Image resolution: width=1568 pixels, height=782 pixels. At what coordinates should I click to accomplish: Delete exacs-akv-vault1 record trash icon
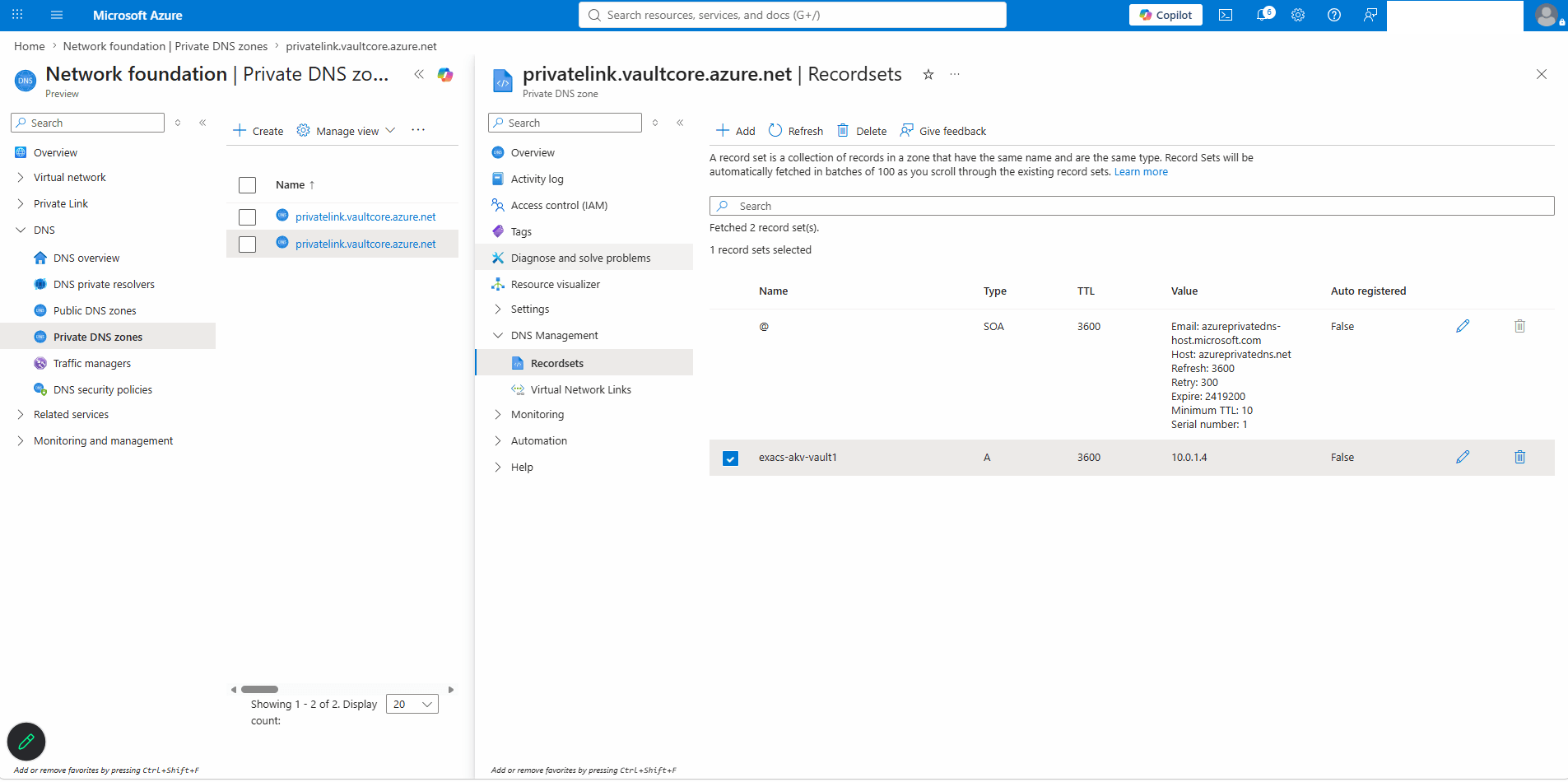point(1519,457)
